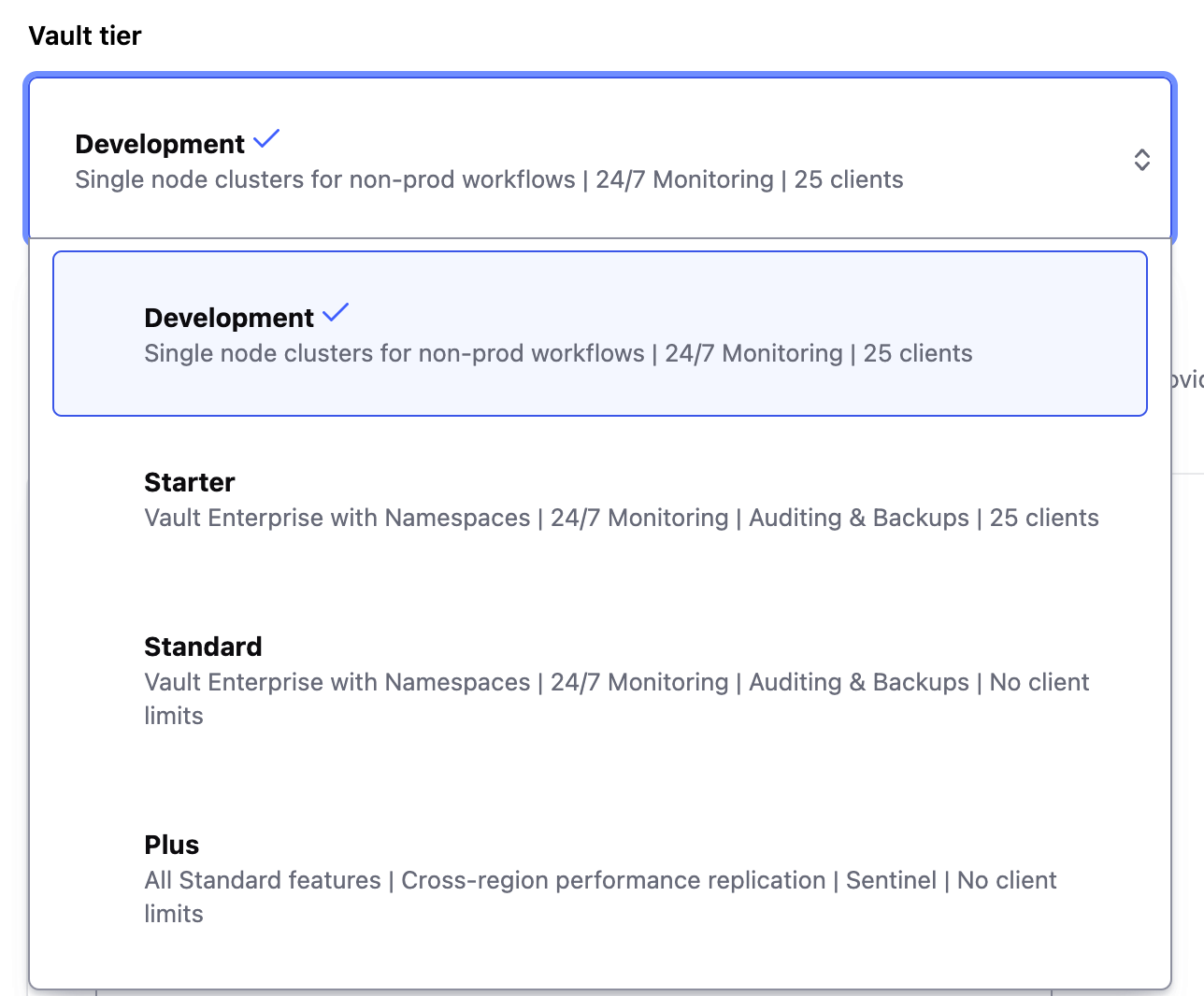Click "Sentinel" text in the Plus option
1204x996 pixels.
891,880
